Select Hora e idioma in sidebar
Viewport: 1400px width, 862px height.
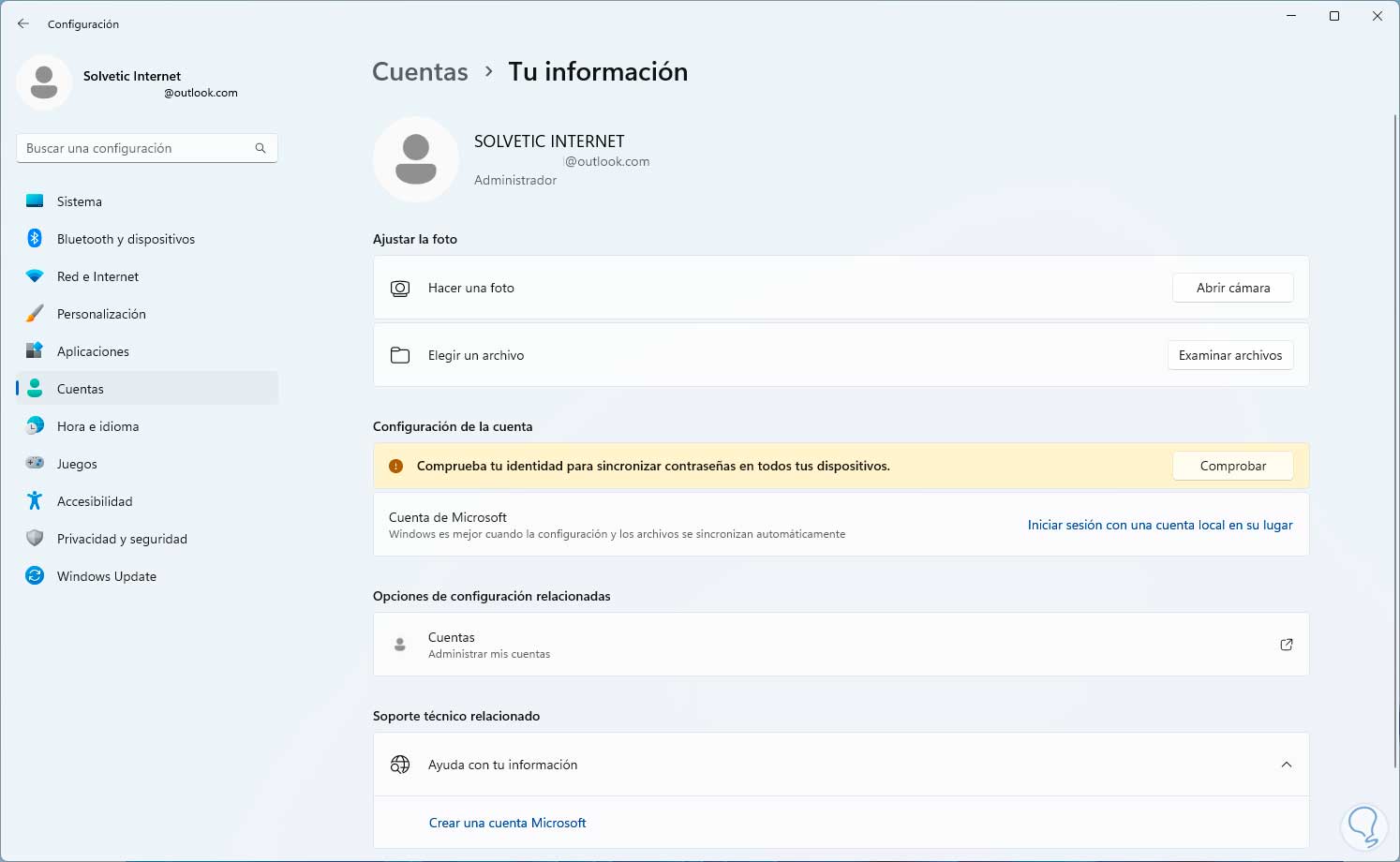point(147,426)
